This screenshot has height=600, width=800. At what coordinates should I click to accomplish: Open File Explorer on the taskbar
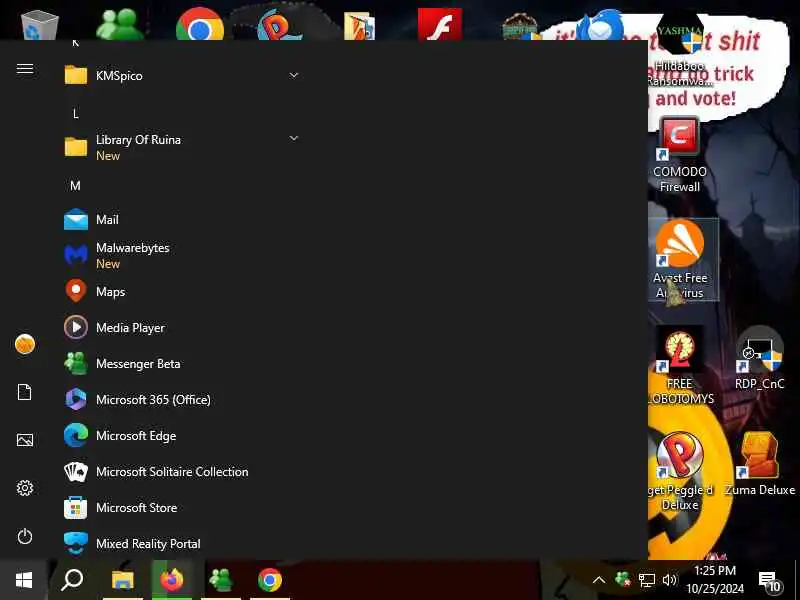point(123,580)
